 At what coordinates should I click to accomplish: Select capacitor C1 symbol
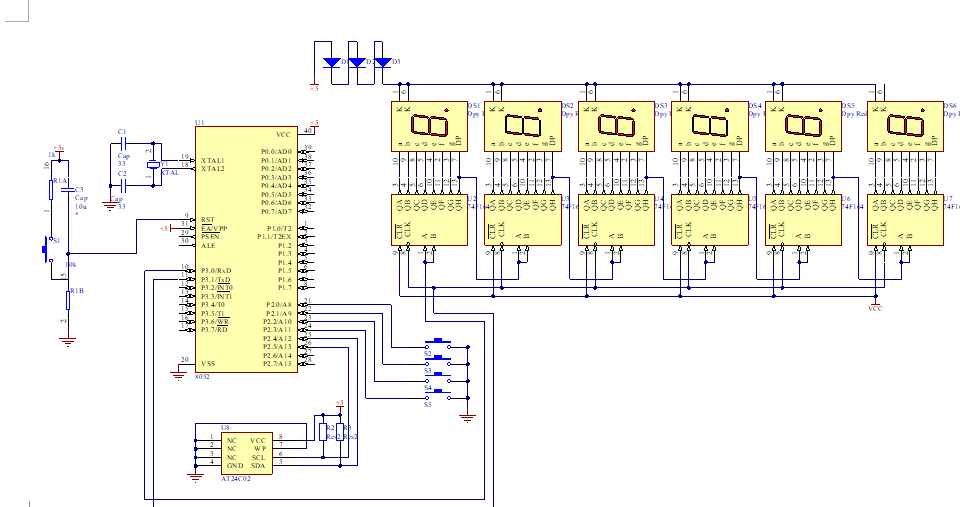pyautogui.click(x=123, y=144)
